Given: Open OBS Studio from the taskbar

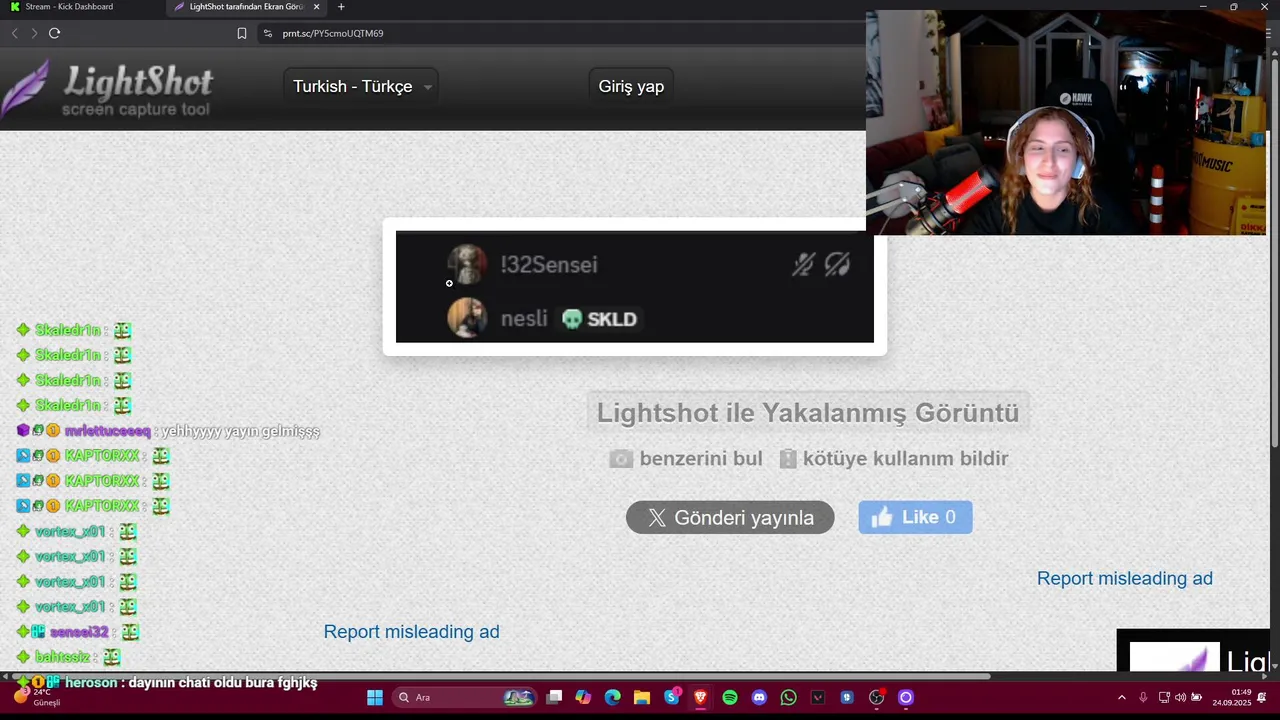Looking at the screenshot, I should (877, 697).
